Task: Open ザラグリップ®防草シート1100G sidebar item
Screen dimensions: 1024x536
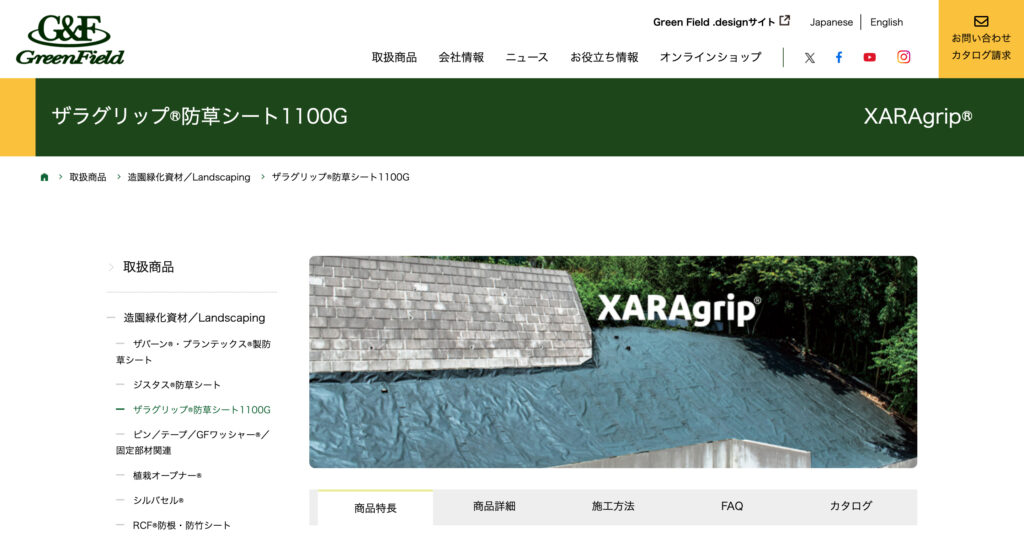Action: click(x=201, y=410)
